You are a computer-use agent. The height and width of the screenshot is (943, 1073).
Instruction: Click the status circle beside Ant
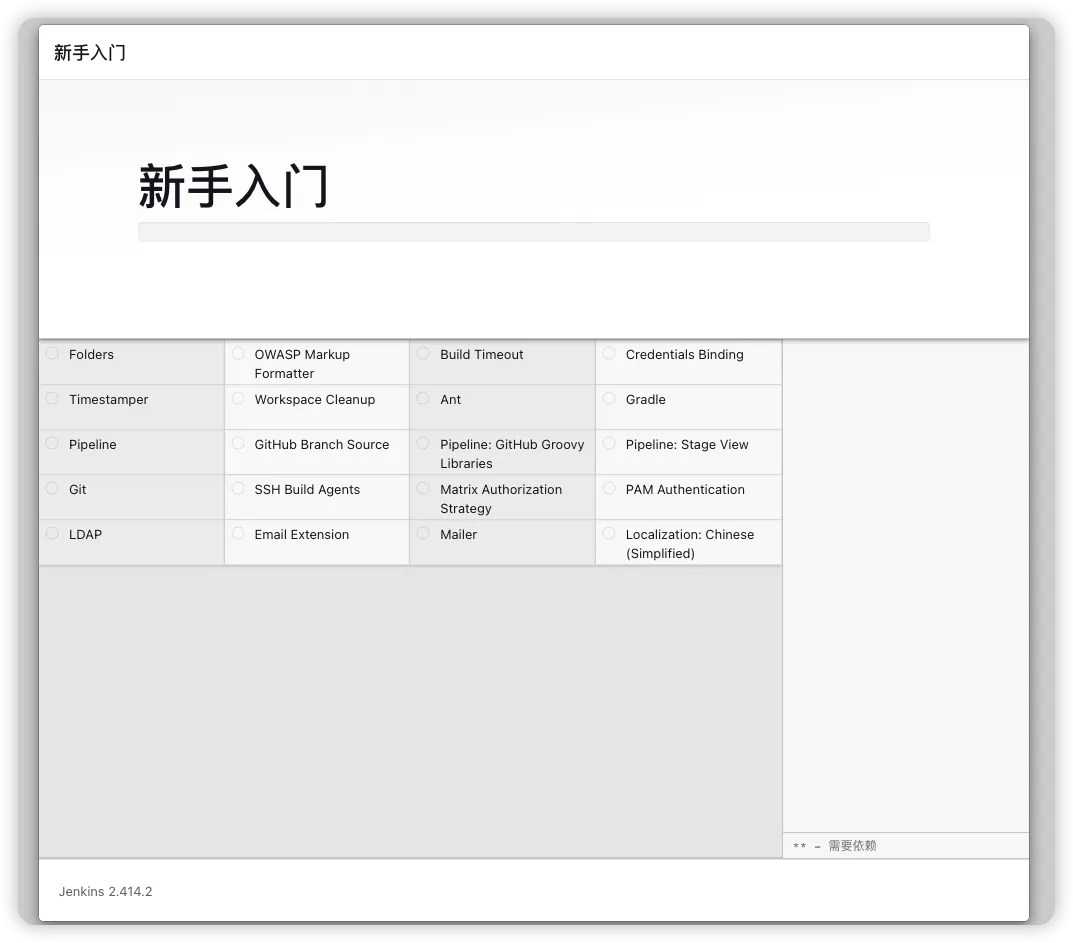pyautogui.click(x=424, y=398)
